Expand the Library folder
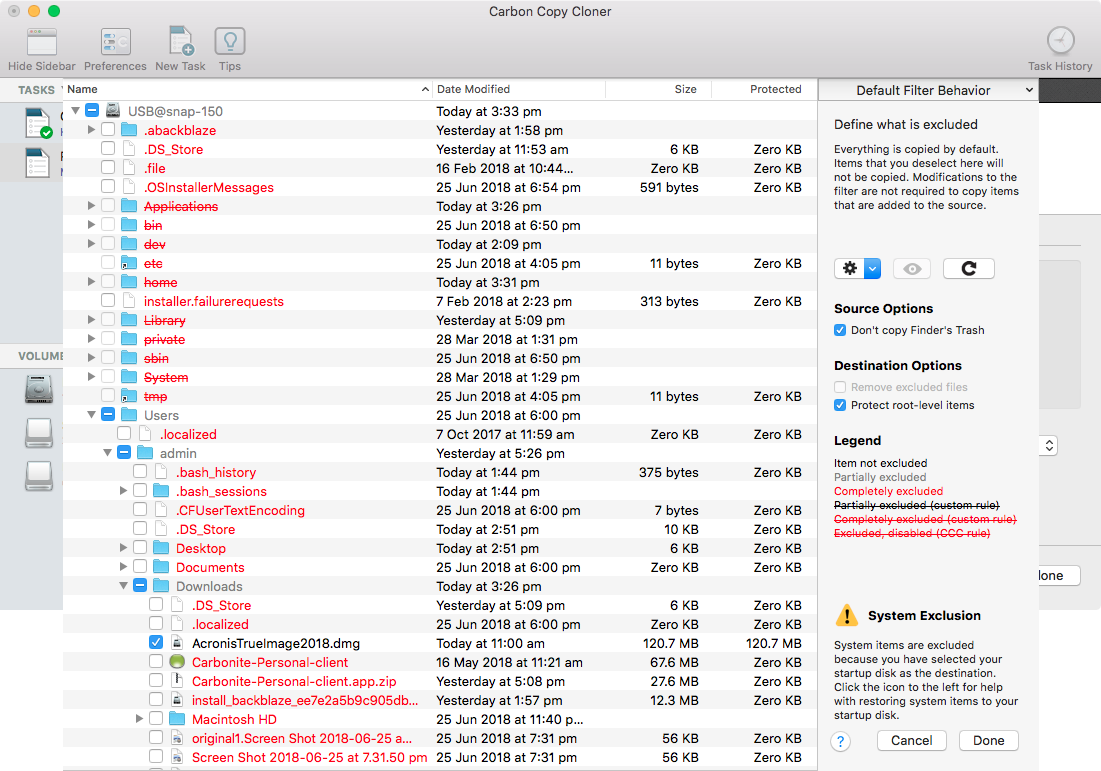This screenshot has width=1101, height=771. click(90, 320)
